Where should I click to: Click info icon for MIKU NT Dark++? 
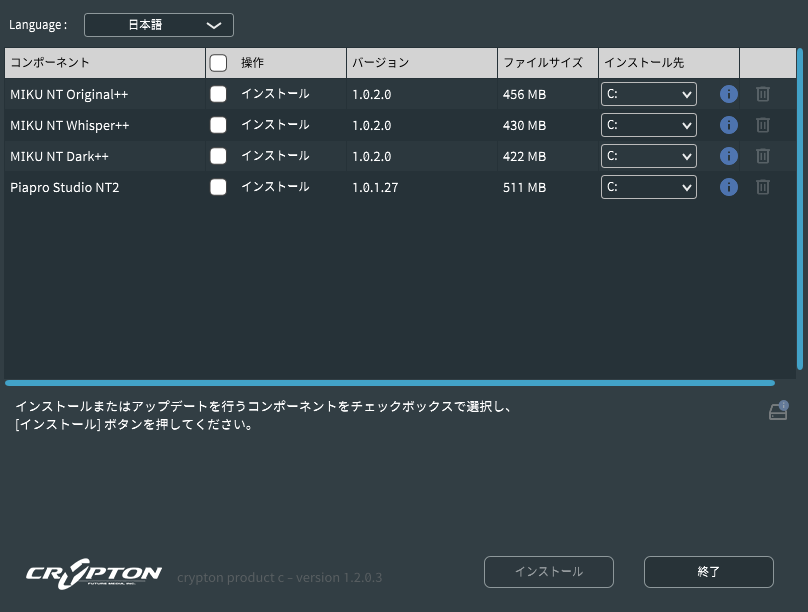(729, 156)
